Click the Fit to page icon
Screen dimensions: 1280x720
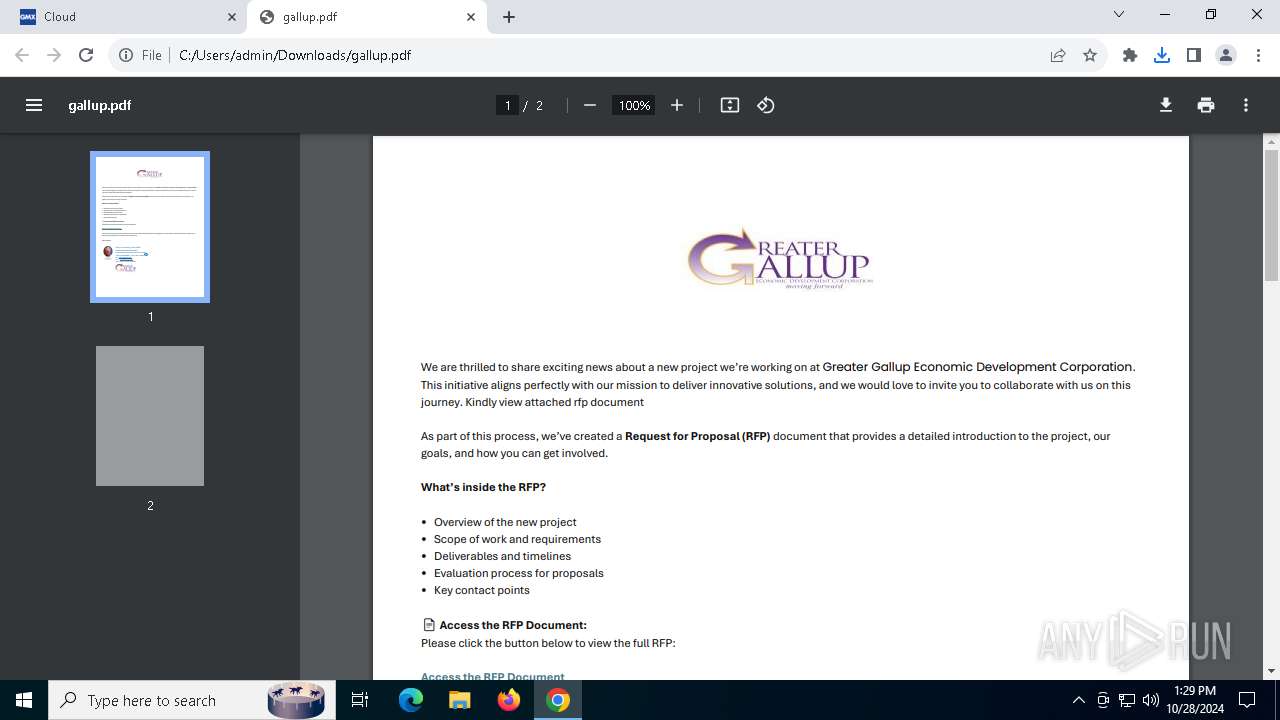coord(730,105)
